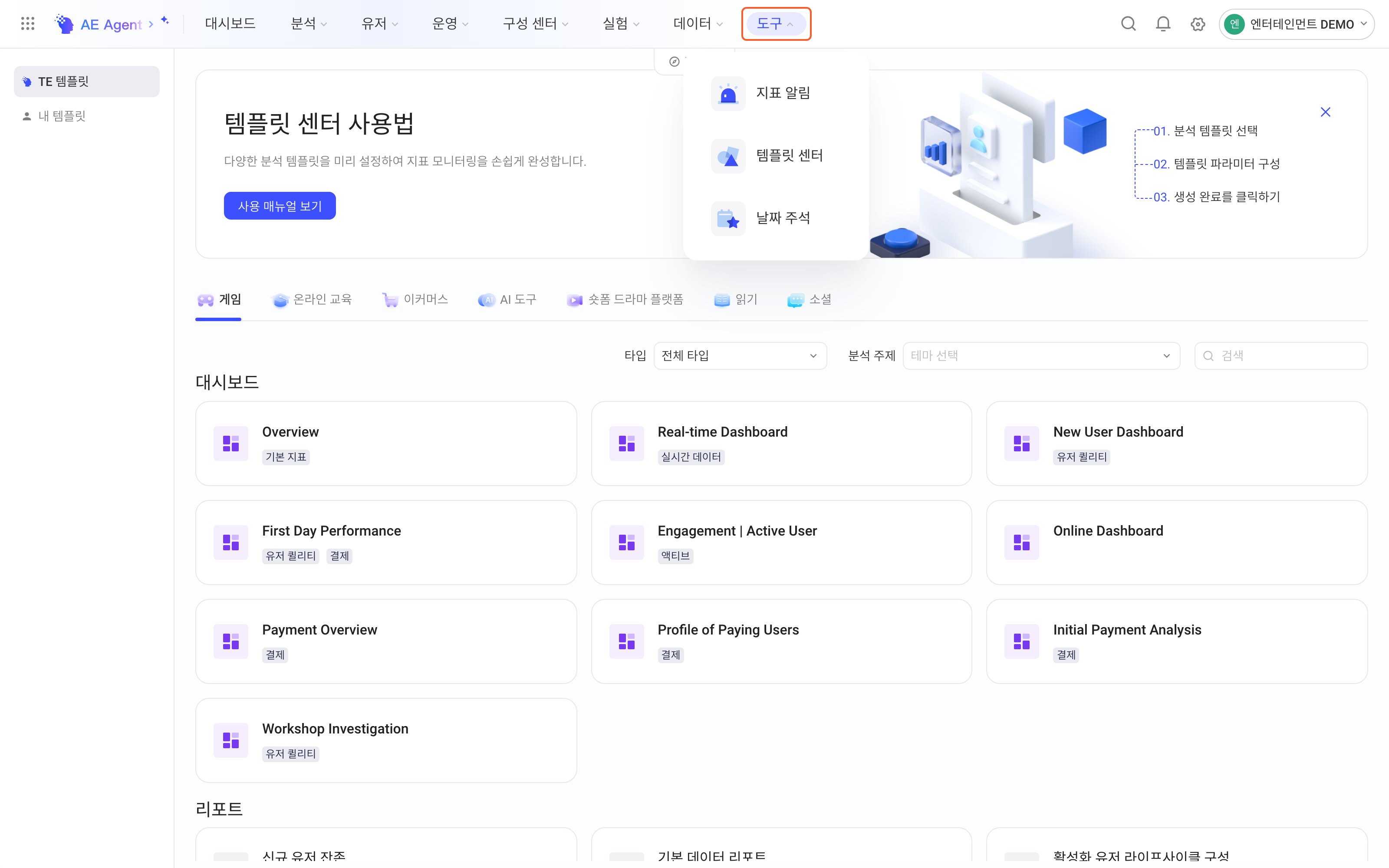1389x868 pixels.
Task: Click the 날짜 주석 calendar star icon
Action: (x=728, y=218)
